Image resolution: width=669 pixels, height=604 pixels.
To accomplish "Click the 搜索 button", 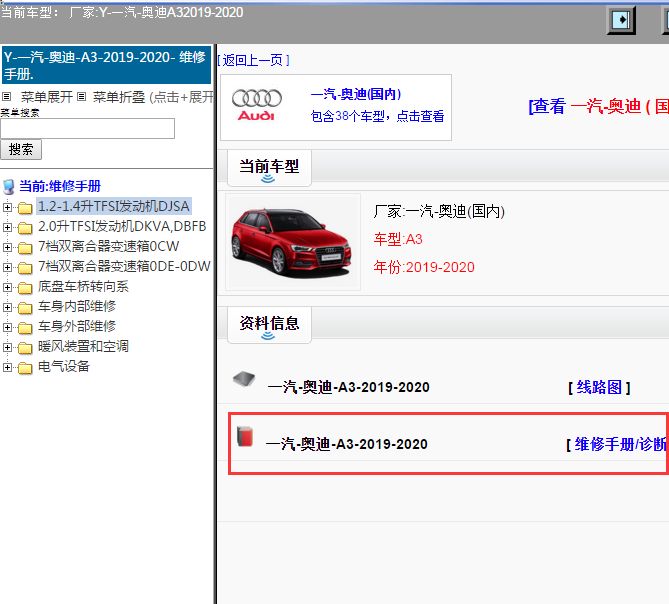I will pyautogui.click(x=21, y=149).
